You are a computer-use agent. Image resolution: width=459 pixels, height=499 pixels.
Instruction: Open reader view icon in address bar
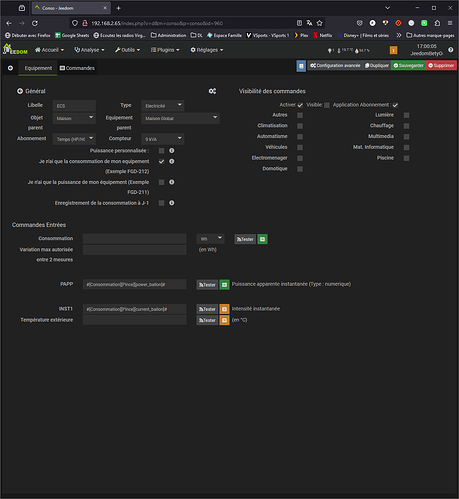coord(299,23)
